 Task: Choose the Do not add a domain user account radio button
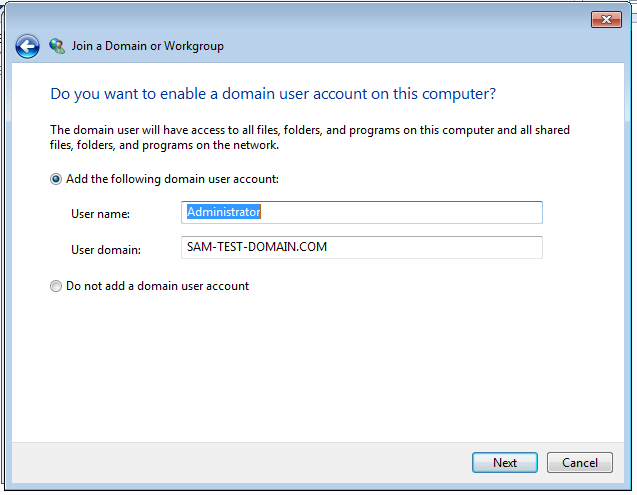56,286
